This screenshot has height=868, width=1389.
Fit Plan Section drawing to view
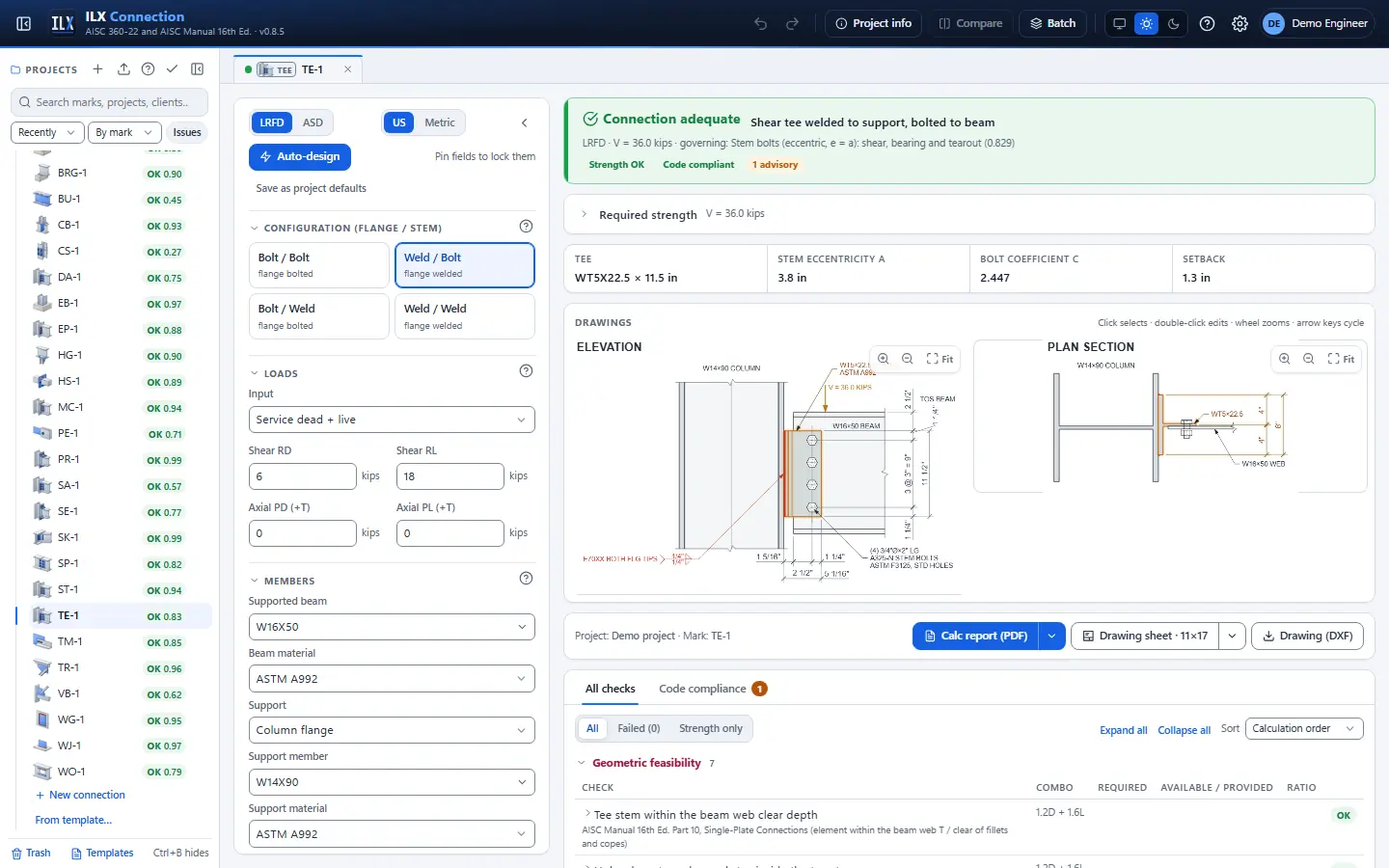(x=1341, y=359)
